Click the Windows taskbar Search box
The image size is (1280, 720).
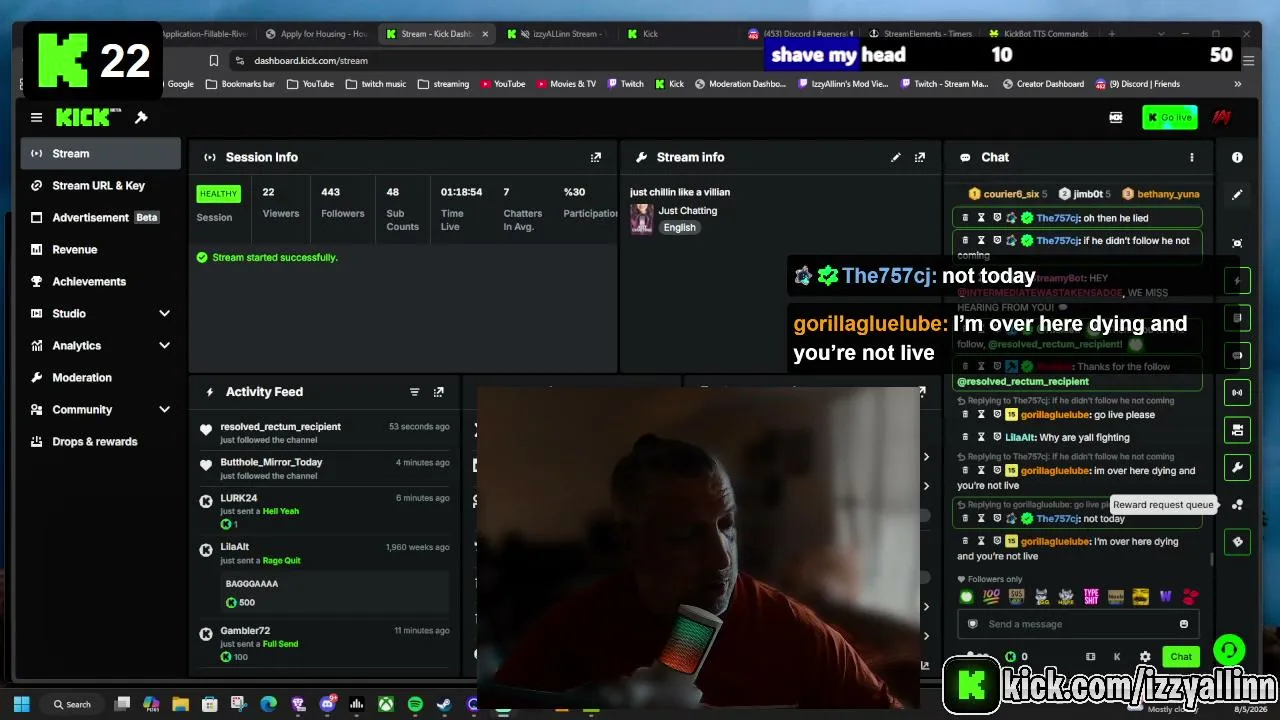point(71,705)
